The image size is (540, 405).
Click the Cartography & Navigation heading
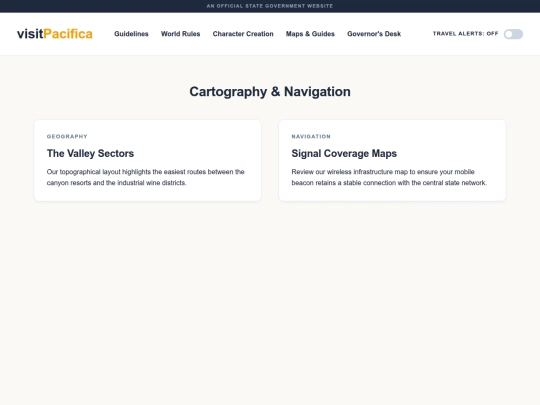pyautogui.click(x=270, y=92)
